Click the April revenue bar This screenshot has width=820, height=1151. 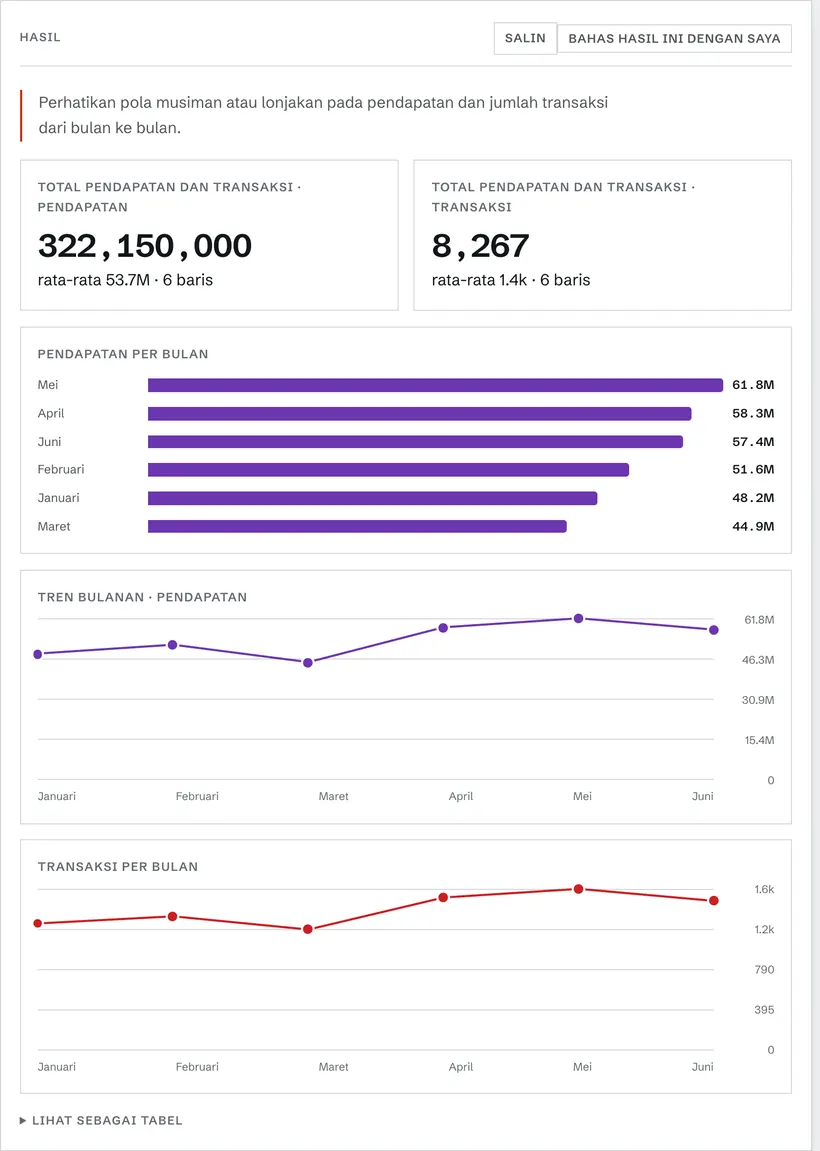pyautogui.click(x=419, y=413)
